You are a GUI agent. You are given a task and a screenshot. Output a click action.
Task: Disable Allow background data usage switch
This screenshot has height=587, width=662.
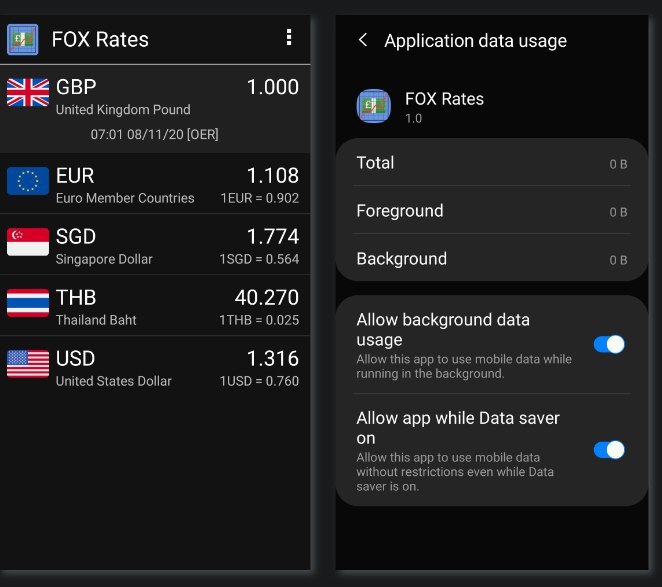pyautogui.click(x=609, y=344)
